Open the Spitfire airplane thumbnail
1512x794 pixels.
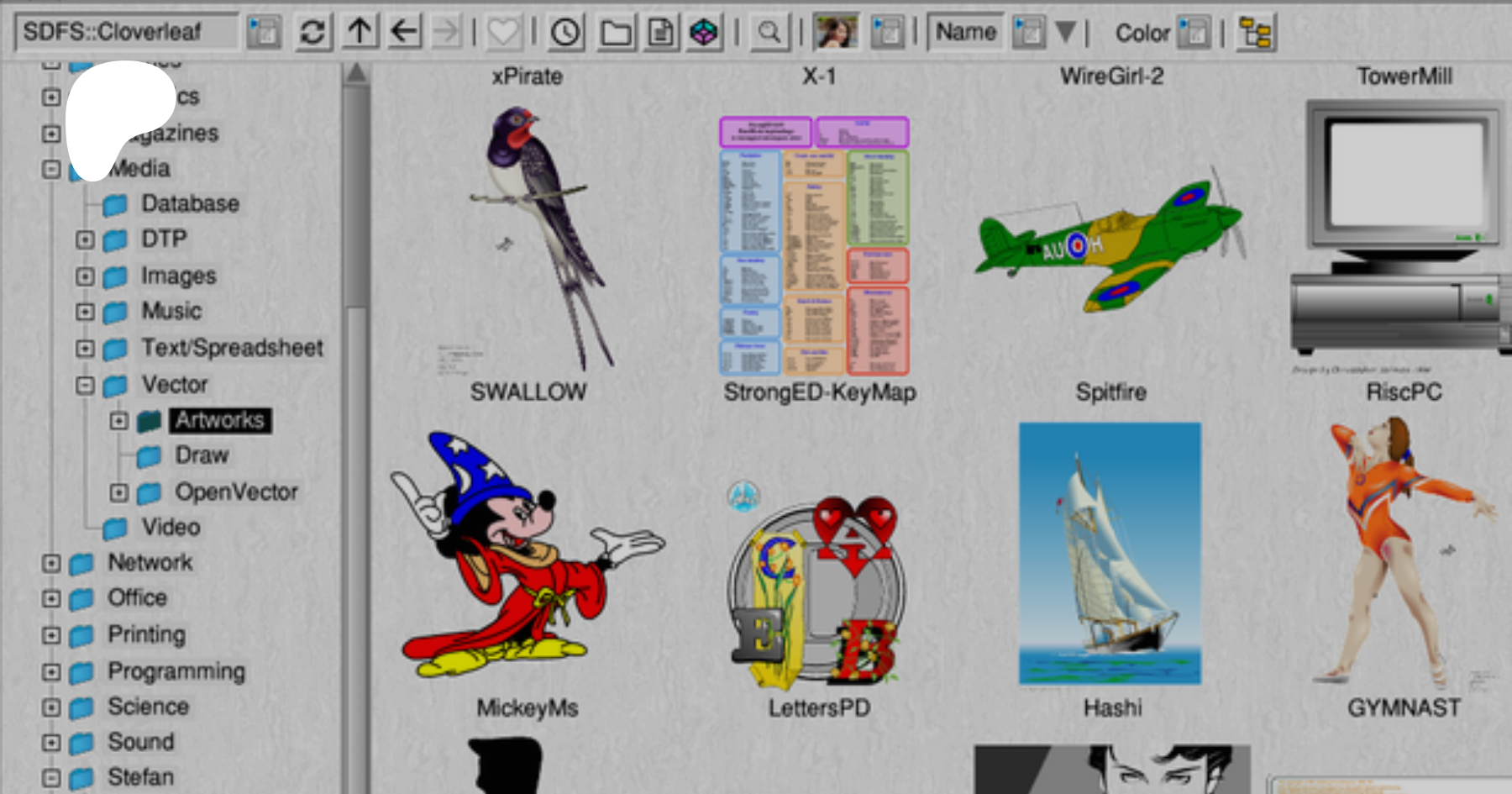(1110, 244)
